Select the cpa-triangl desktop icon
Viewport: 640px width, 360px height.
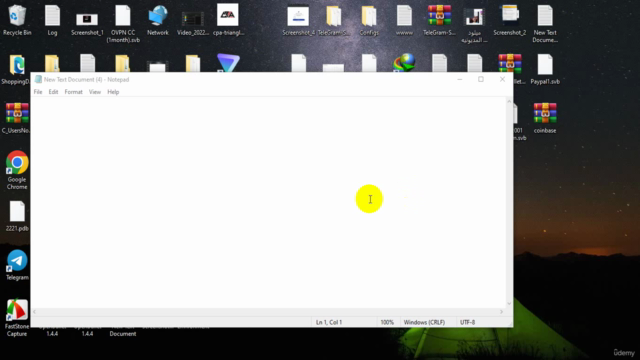pos(228,20)
